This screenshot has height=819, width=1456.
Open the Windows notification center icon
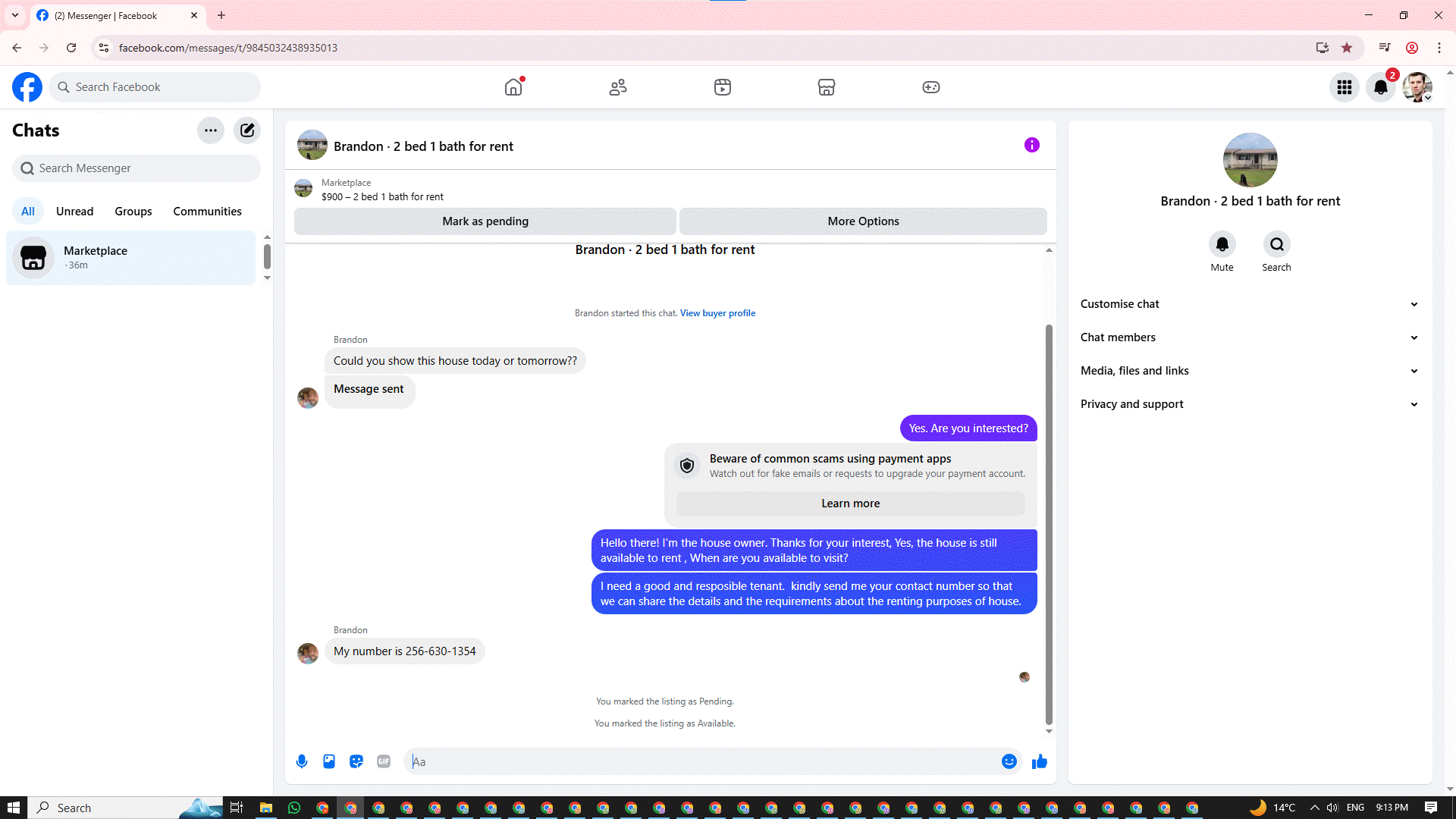pos(1431,808)
